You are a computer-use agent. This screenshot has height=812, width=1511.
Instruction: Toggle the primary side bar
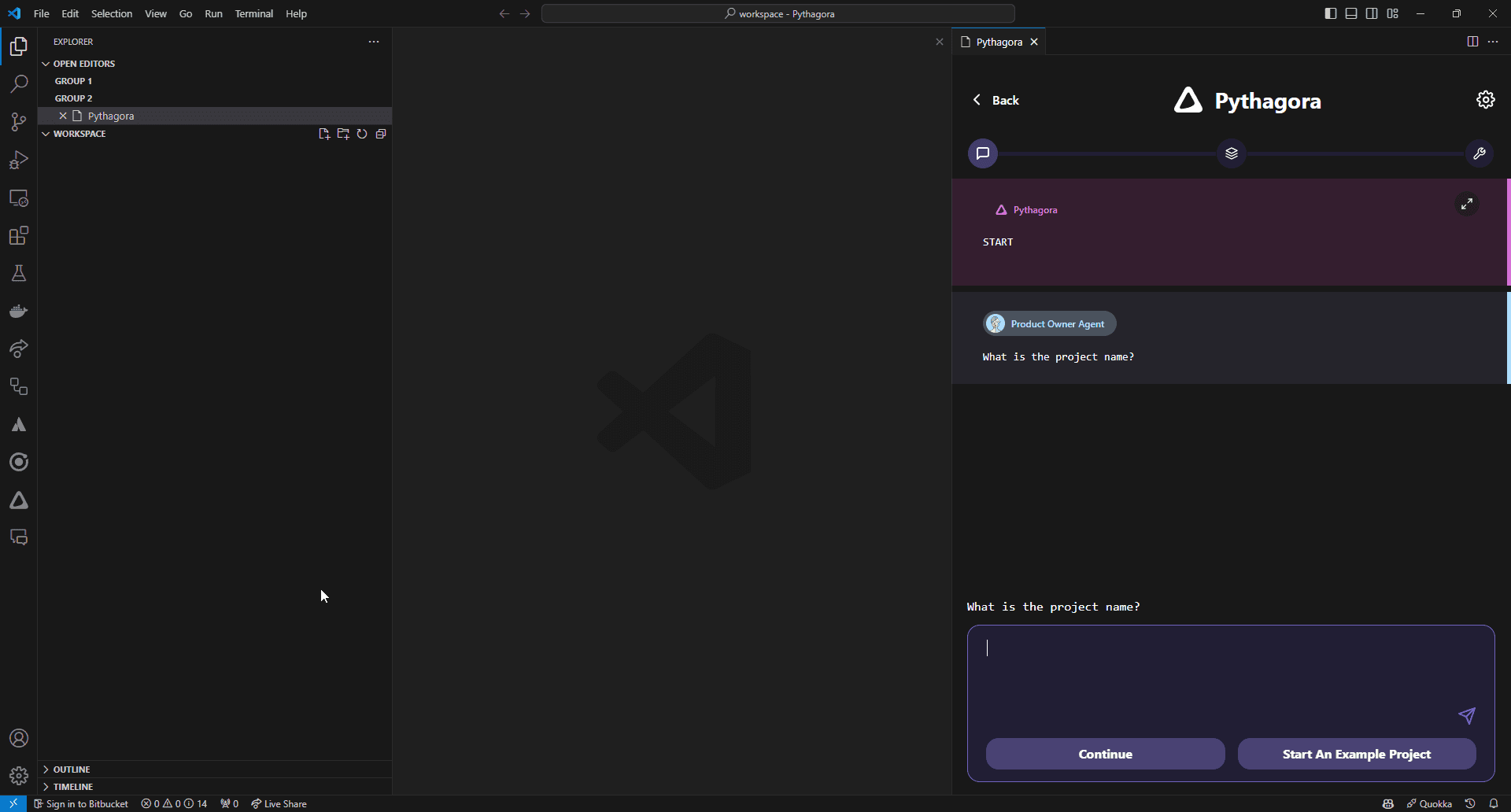[1330, 13]
